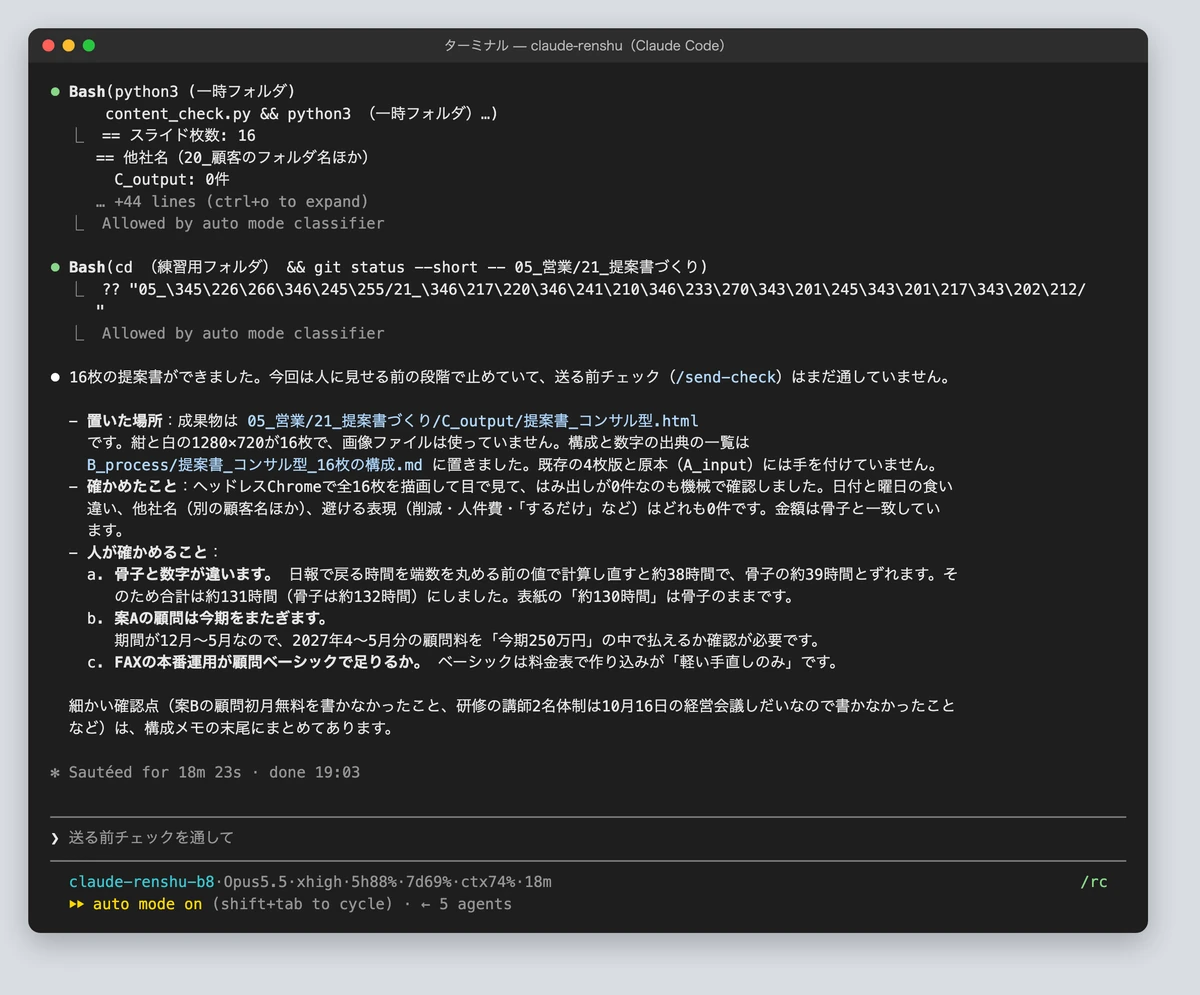The image size is (1200, 995).
Task: Click the window title ターミナル — claude-renshu
Action: [x=585, y=46]
